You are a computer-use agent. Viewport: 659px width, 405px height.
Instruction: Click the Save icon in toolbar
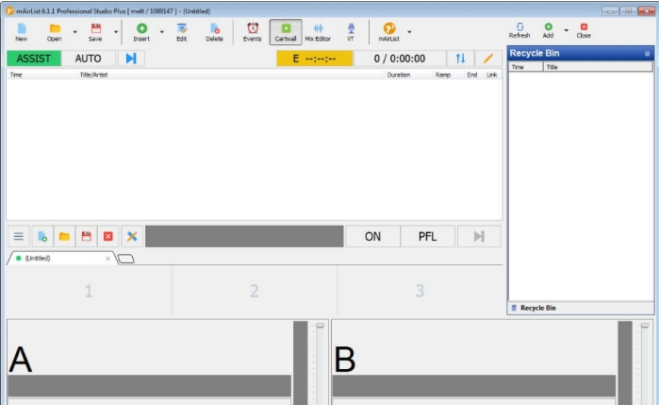pyautogui.click(x=95, y=31)
